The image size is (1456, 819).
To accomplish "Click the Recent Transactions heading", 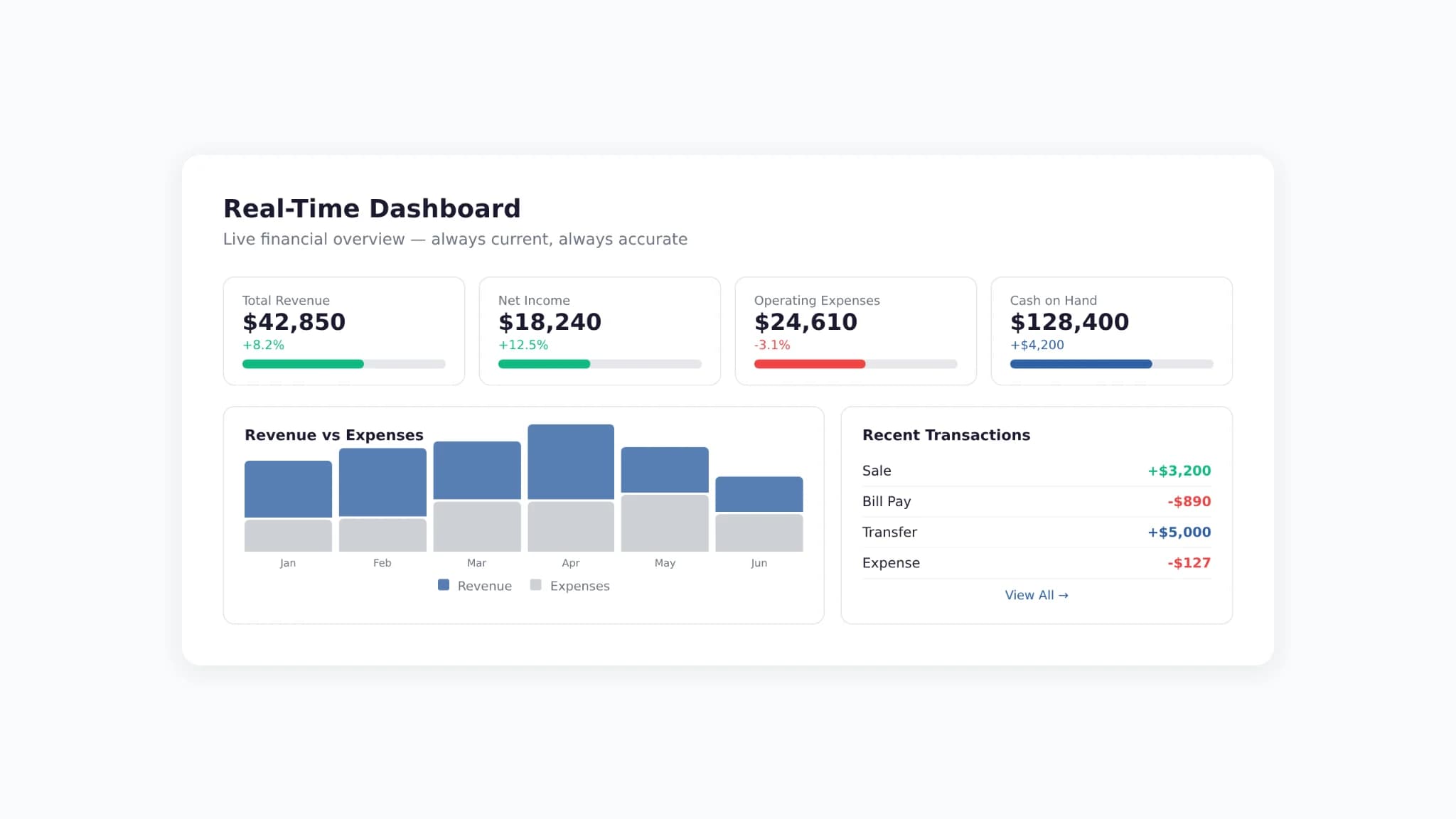I will click(x=946, y=435).
